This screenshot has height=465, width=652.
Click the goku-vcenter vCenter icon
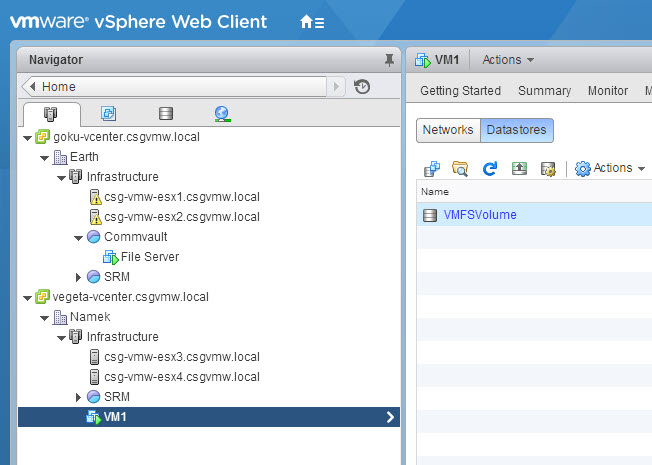point(42,136)
